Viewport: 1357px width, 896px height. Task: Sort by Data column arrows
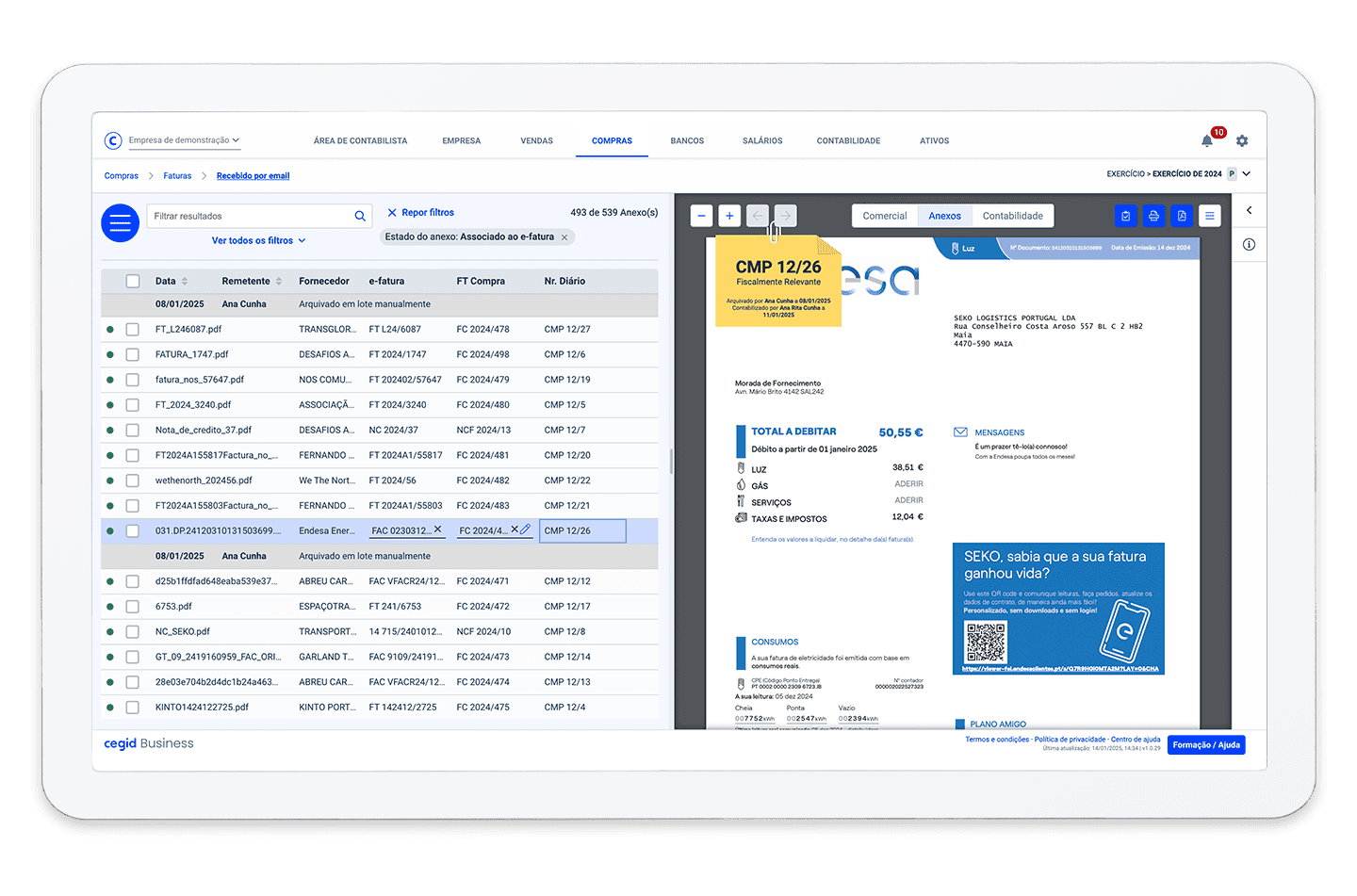point(185,281)
